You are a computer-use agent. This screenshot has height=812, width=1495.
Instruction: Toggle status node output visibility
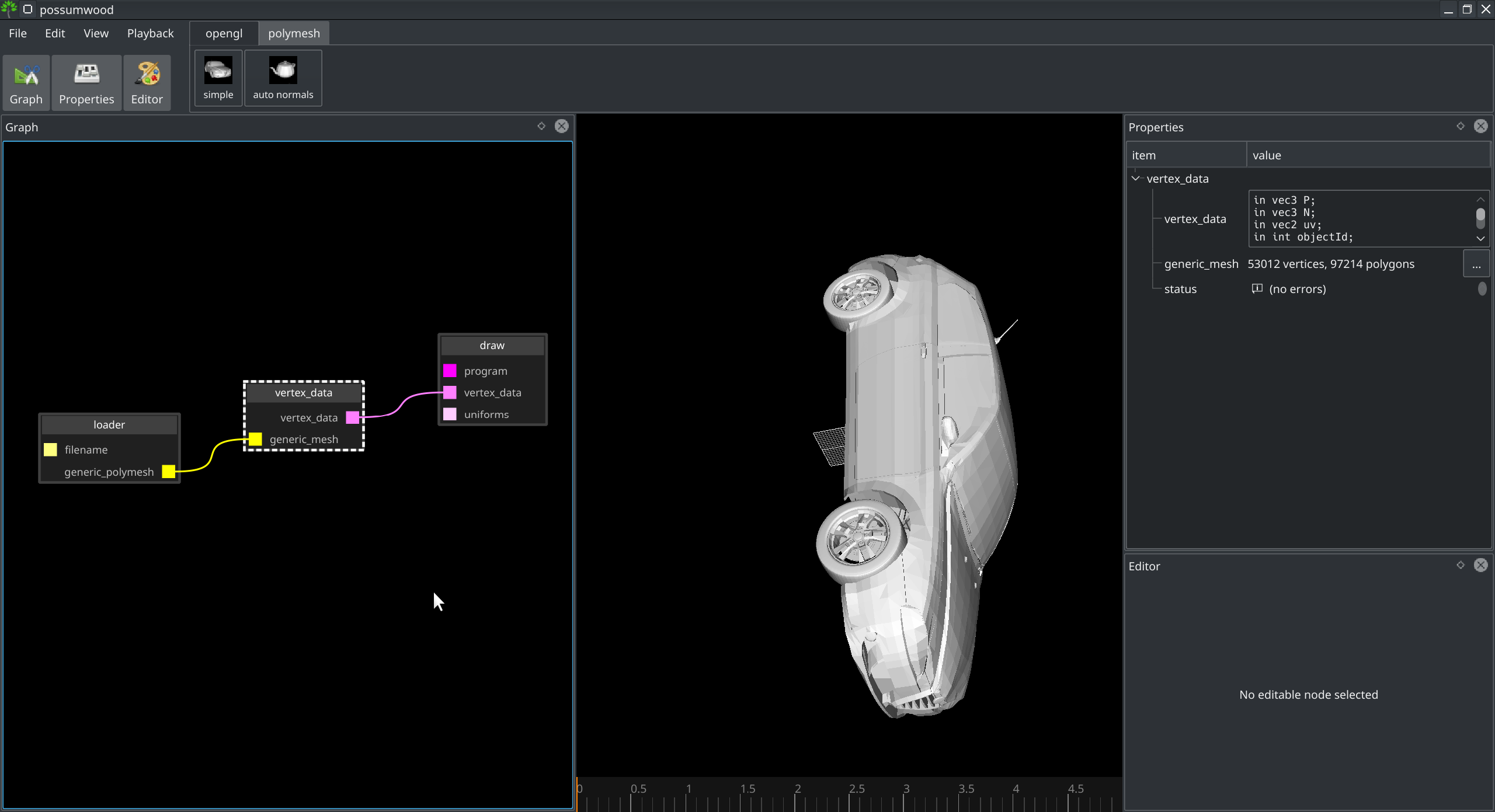tap(1480, 289)
